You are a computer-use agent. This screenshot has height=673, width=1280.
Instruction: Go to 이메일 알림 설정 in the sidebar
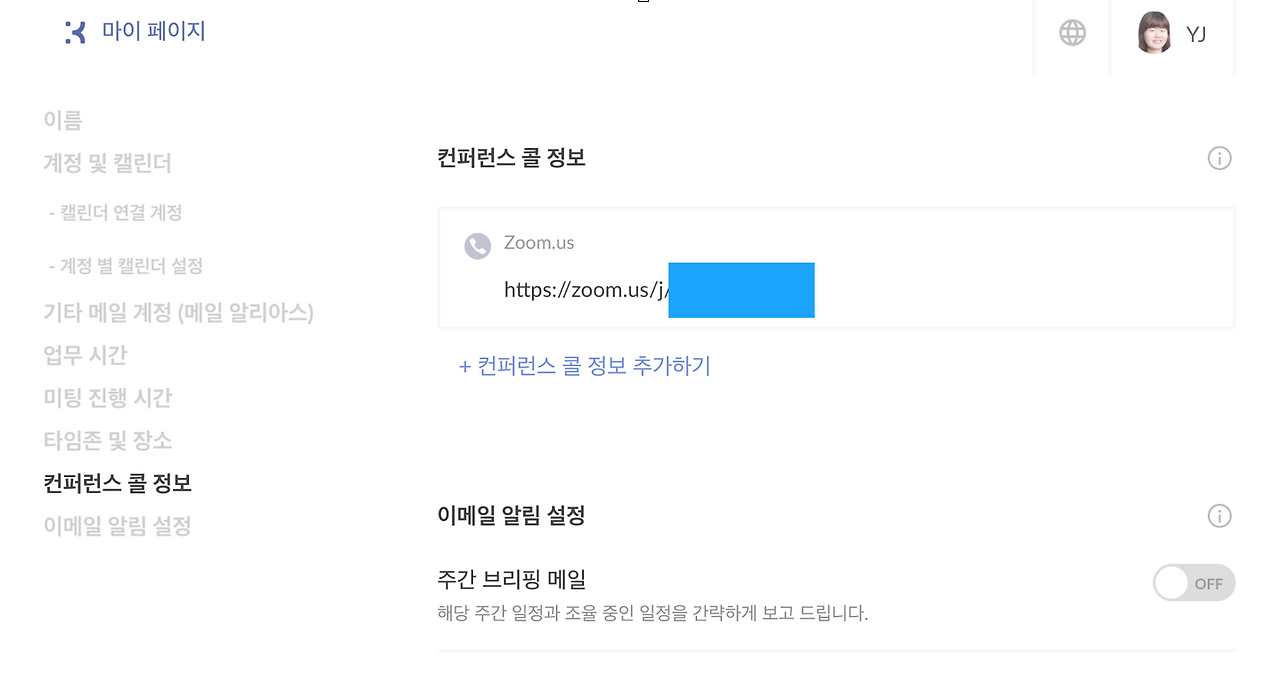click(x=117, y=525)
